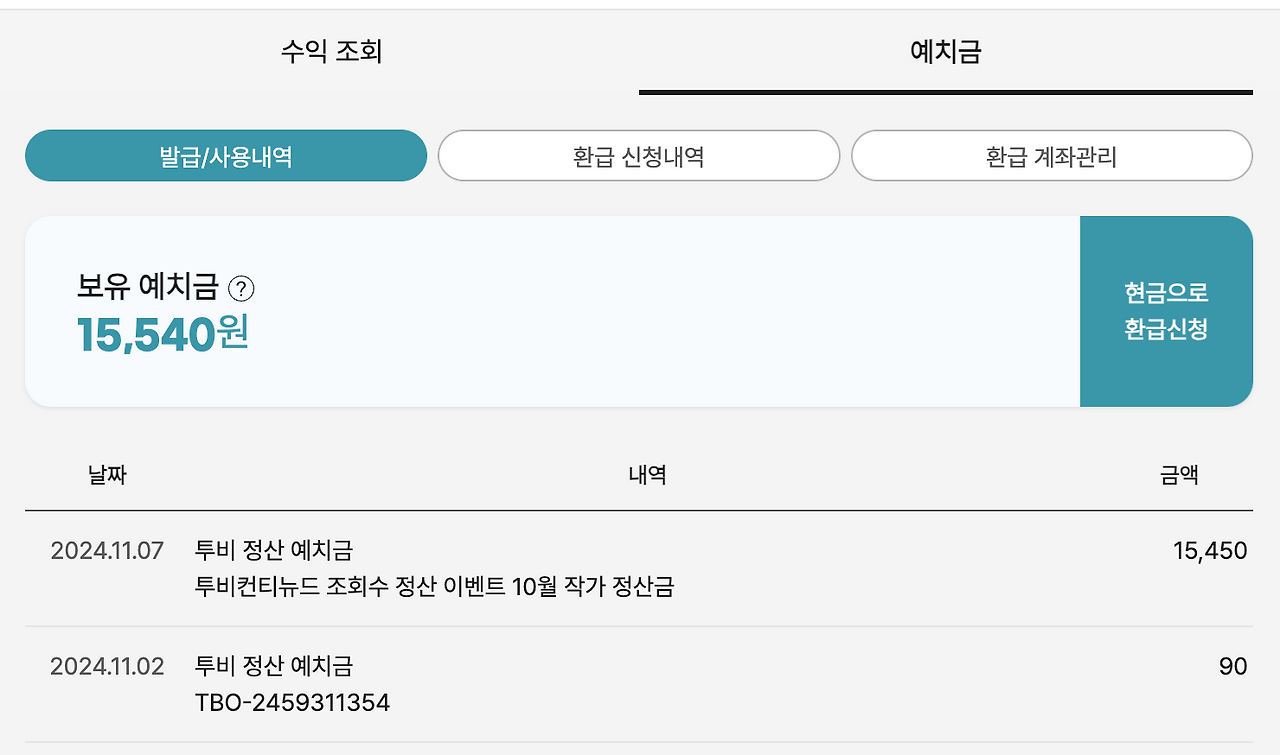The image size is (1280, 755).
Task: Switch to the 수익 조회 tab
Action: point(334,52)
